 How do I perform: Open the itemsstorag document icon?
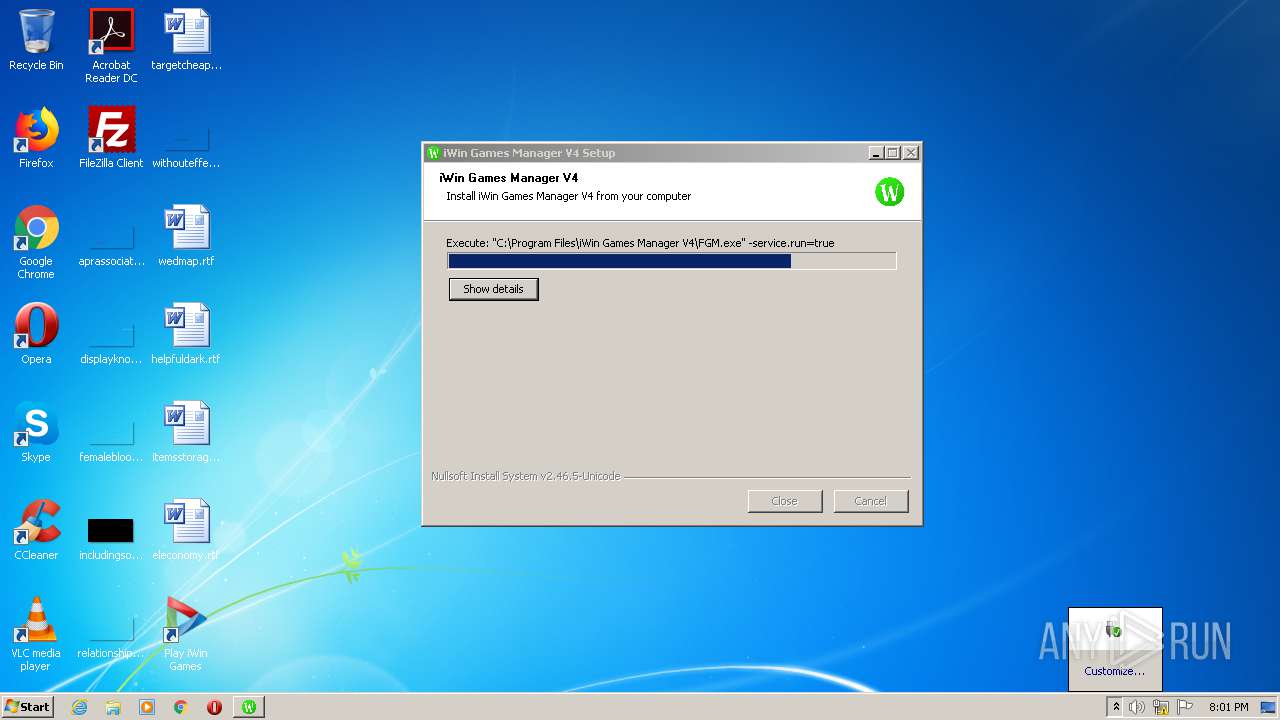(186, 432)
